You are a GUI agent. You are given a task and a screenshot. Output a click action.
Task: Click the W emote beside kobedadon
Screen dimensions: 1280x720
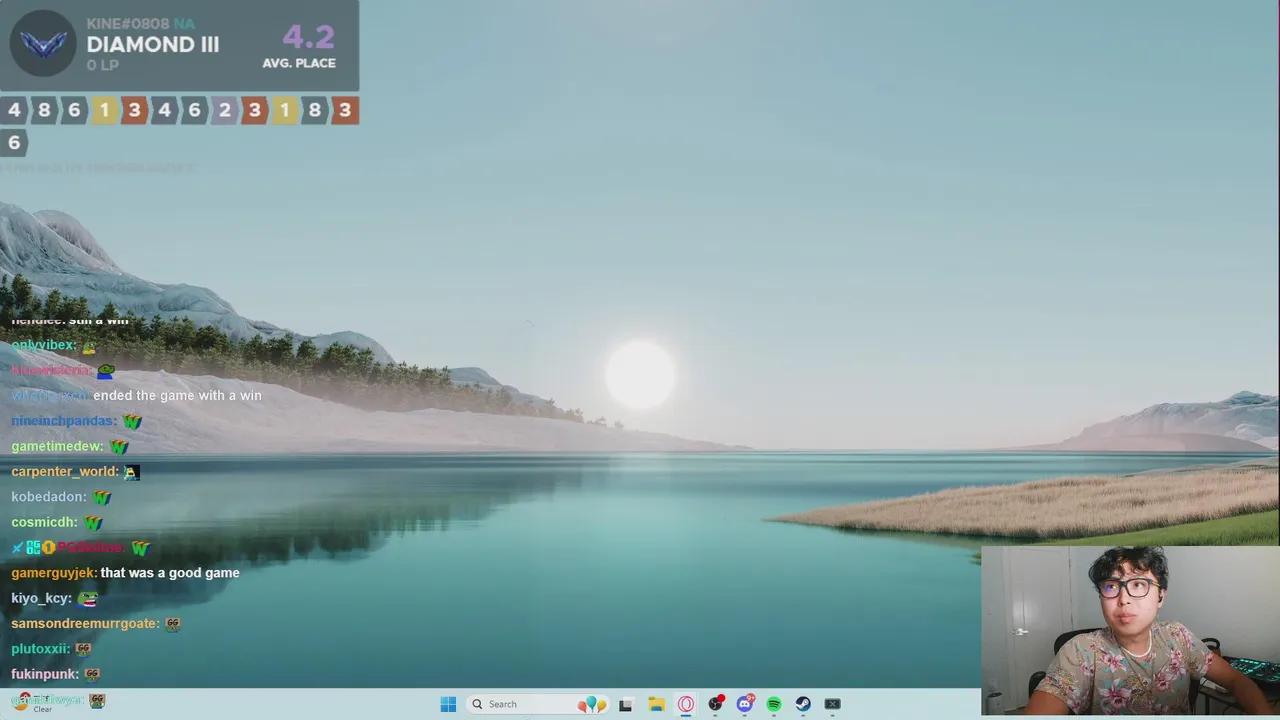[101, 497]
